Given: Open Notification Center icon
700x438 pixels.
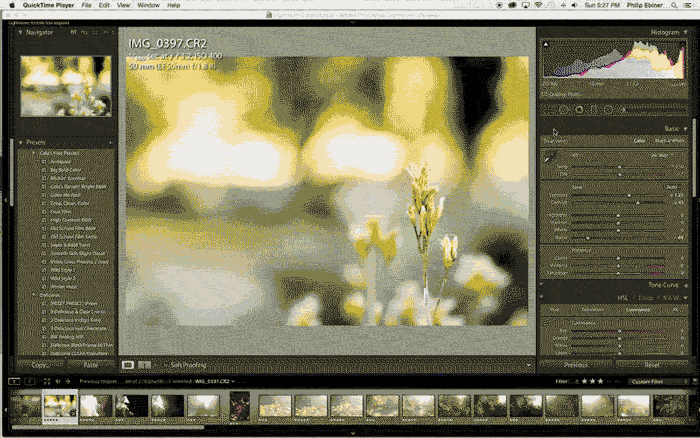Looking at the screenshot, I should click(x=688, y=5).
